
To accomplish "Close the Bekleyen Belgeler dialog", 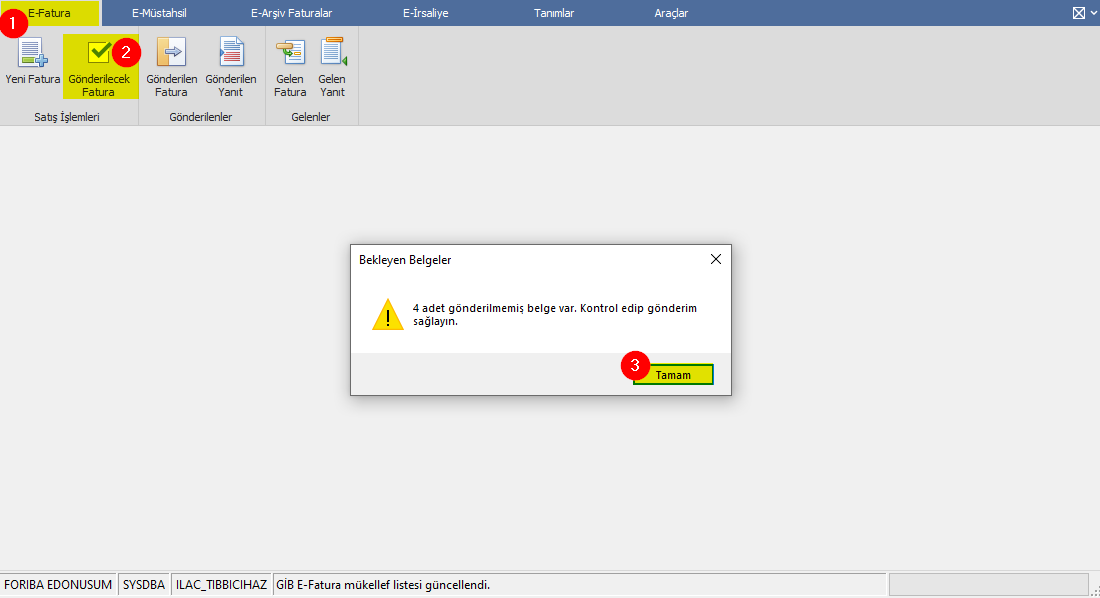I will click(715, 259).
